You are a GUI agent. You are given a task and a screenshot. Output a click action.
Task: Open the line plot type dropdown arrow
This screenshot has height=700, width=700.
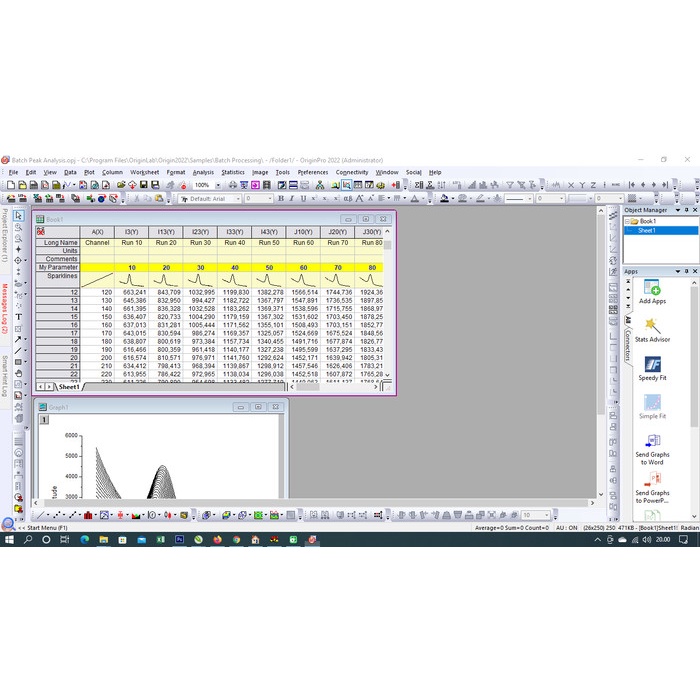point(48,515)
